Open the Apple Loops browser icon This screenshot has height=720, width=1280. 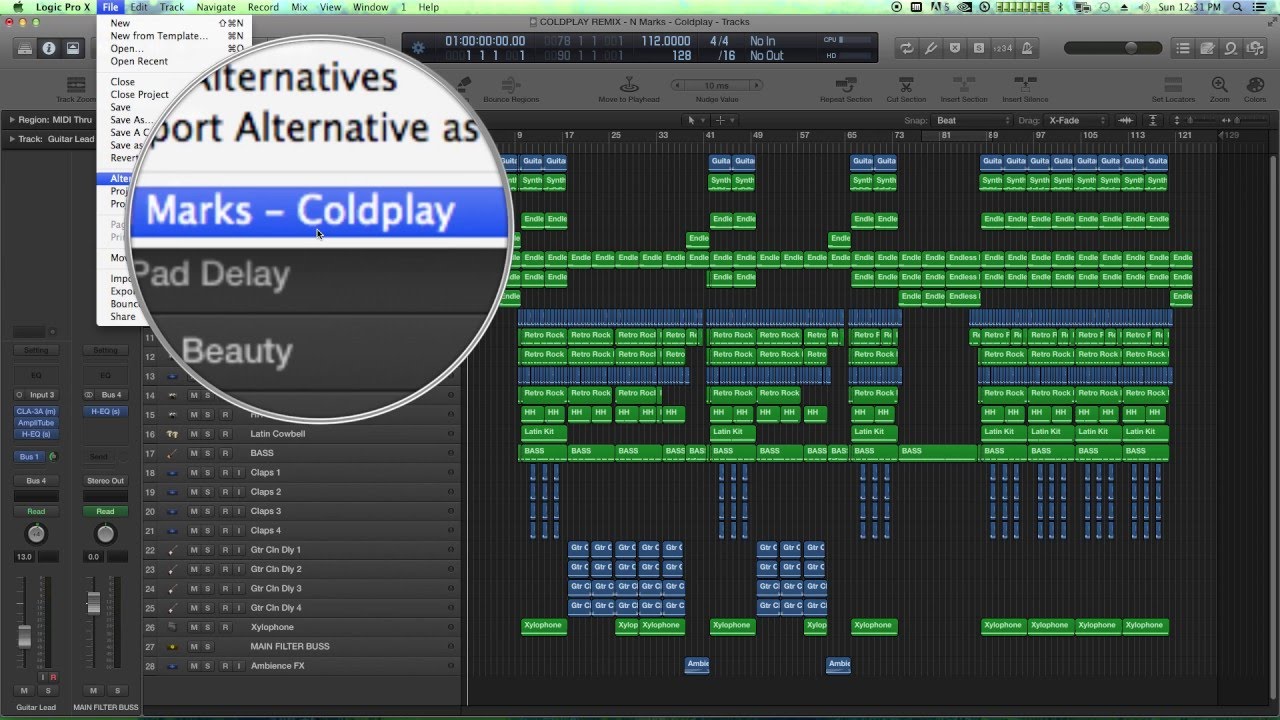(1231, 48)
